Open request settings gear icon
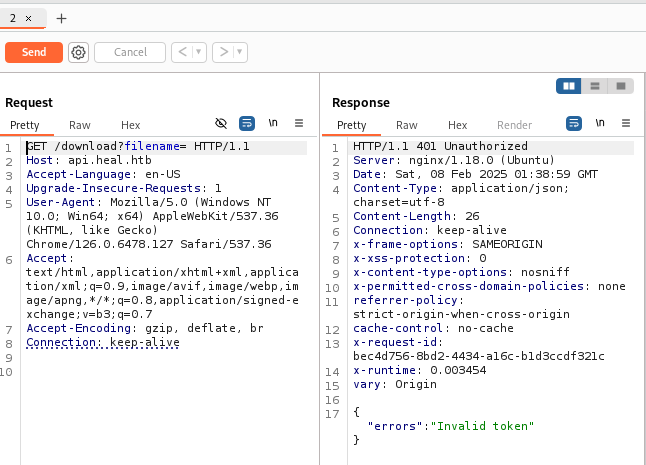Viewport: 646px width, 465px height. coord(78,52)
